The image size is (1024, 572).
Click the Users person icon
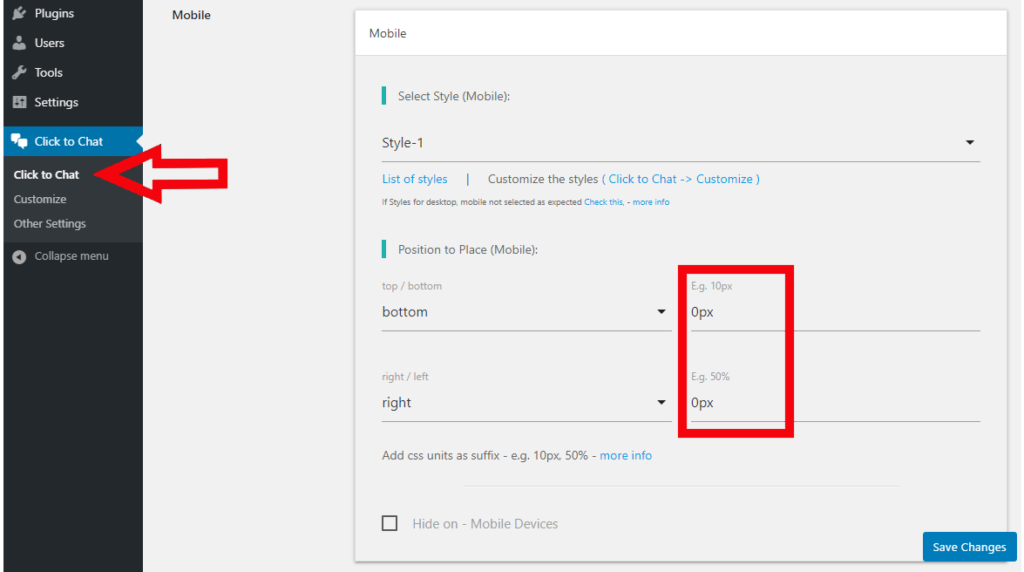coord(20,44)
